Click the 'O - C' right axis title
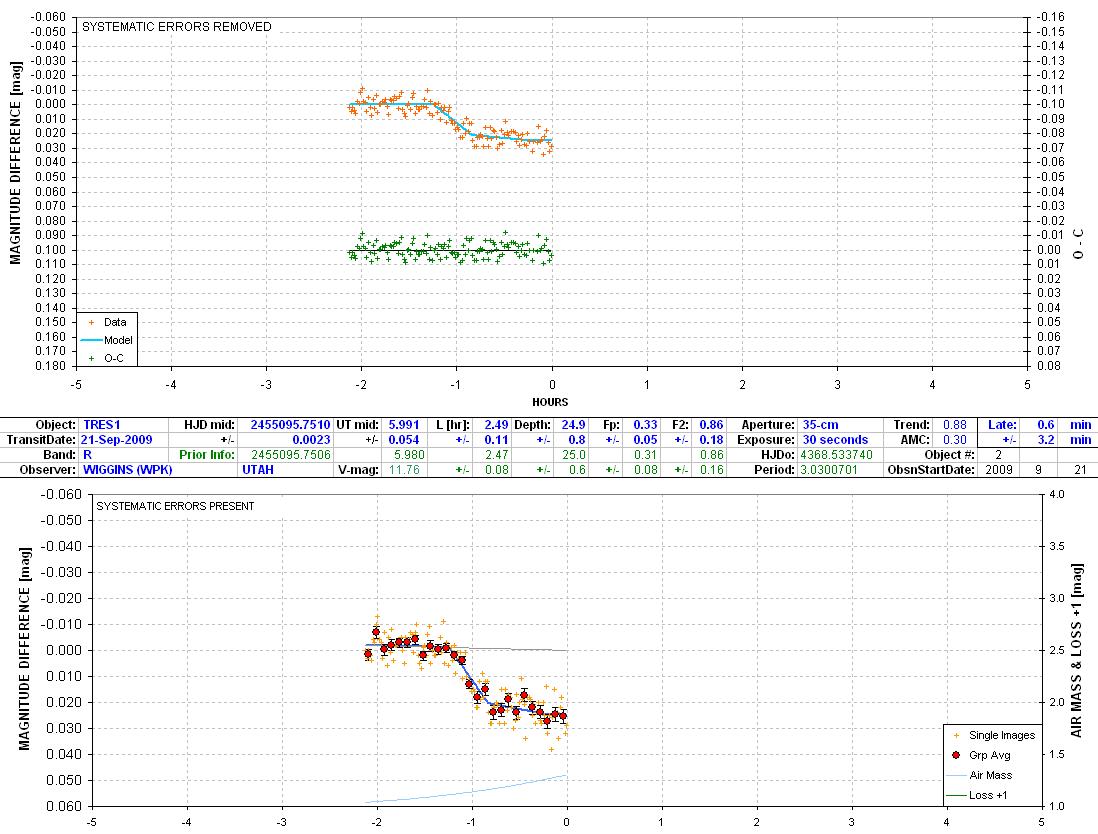The height and width of the screenshot is (834, 1098). click(1078, 244)
